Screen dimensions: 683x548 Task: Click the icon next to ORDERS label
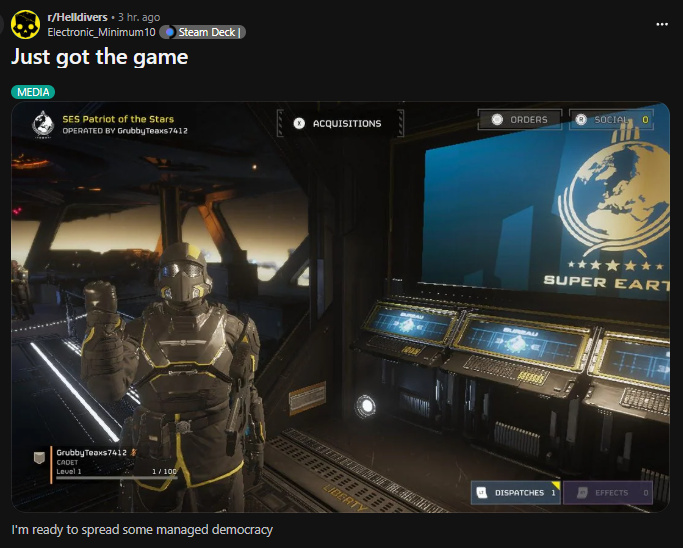click(497, 119)
